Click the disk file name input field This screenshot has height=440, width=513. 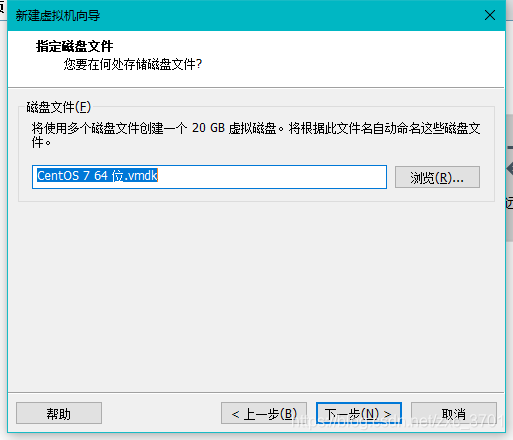tap(209, 177)
